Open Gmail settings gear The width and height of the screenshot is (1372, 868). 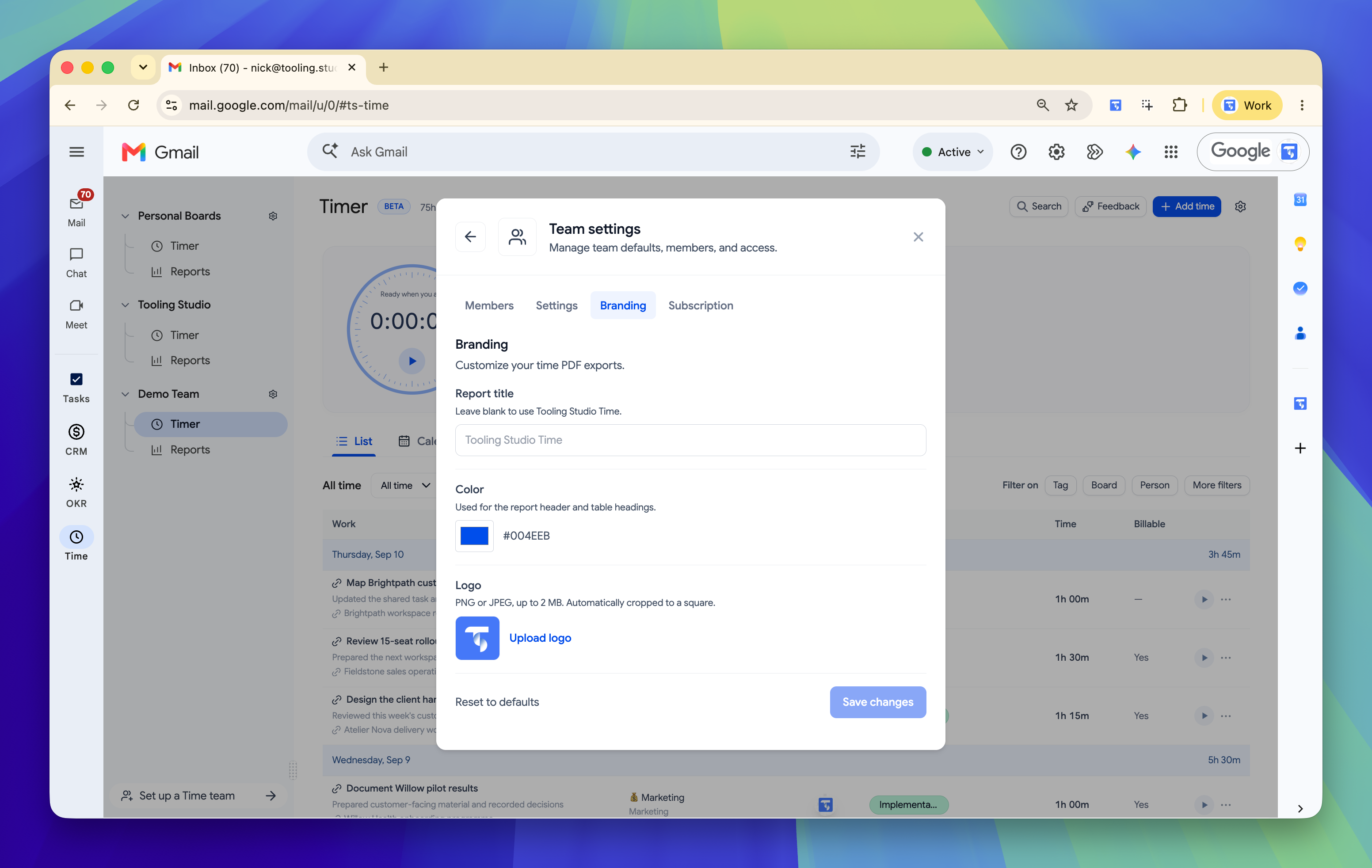tap(1056, 152)
